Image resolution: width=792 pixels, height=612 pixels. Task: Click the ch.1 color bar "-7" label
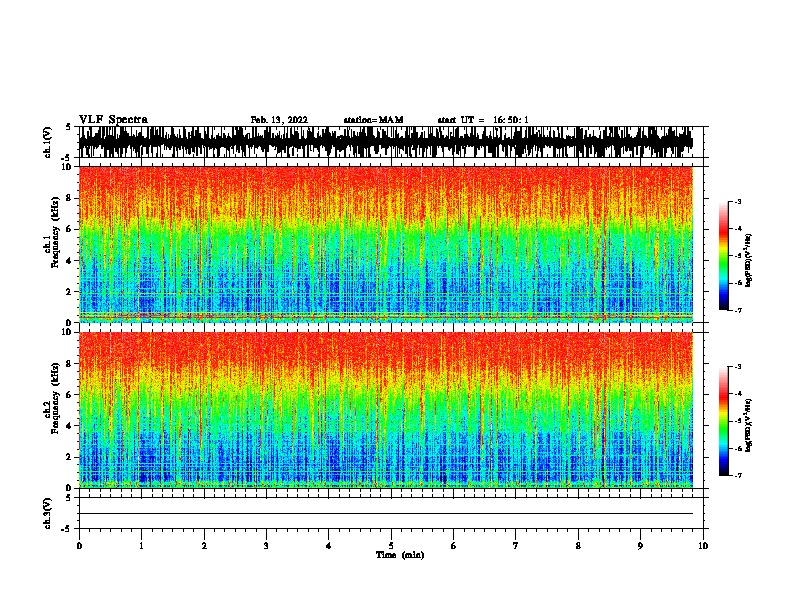(x=737, y=310)
